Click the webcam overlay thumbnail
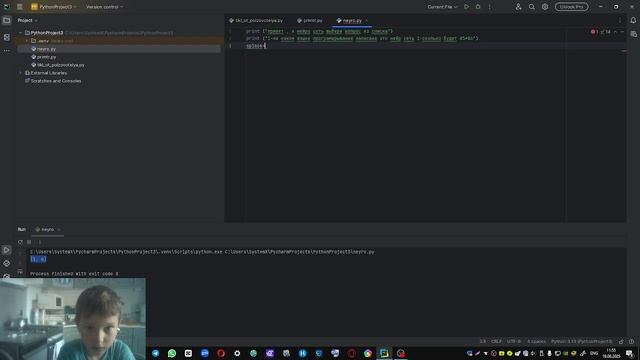 [x=73, y=319]
